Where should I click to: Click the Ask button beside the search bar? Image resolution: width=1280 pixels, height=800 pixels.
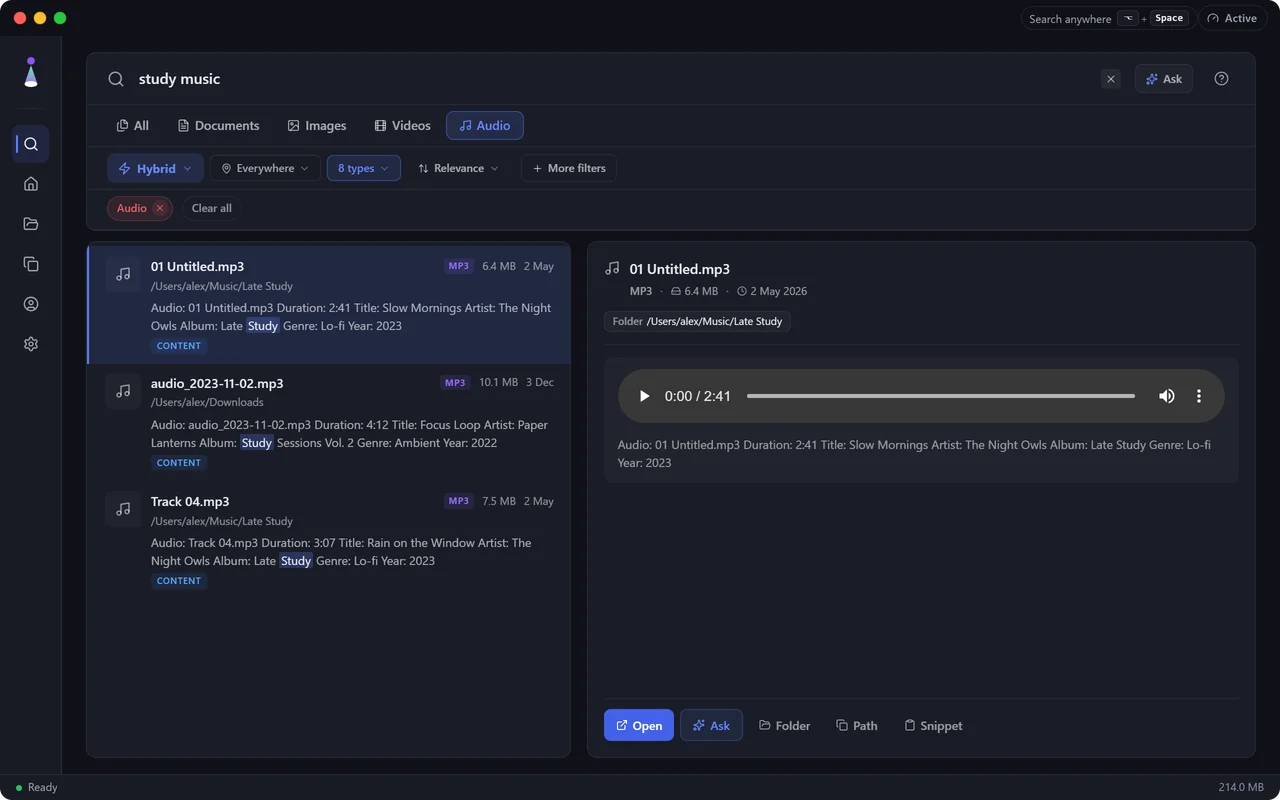[1164, 79]
